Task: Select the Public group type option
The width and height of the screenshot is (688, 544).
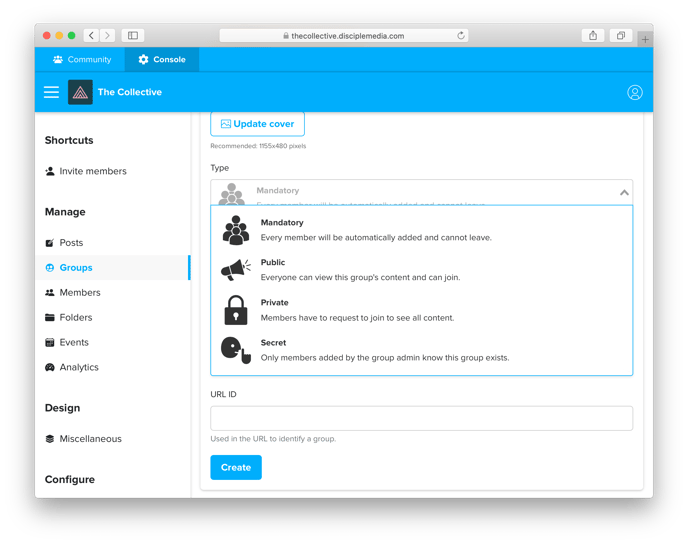Action: click(x=422, y=270)
